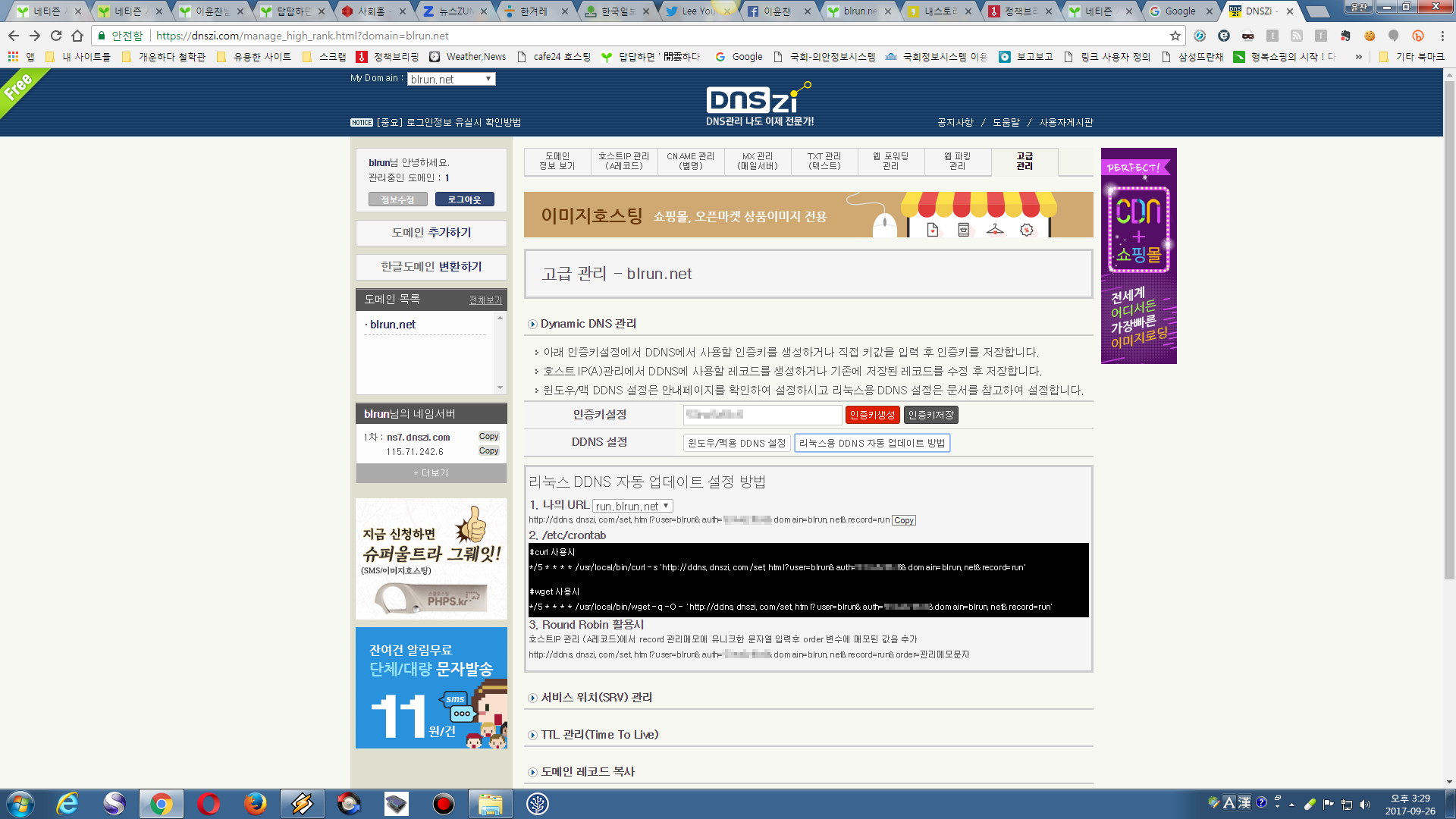Open Chrome from the taskbar
Screen dimensions: 1456x819
coord(161,804)
